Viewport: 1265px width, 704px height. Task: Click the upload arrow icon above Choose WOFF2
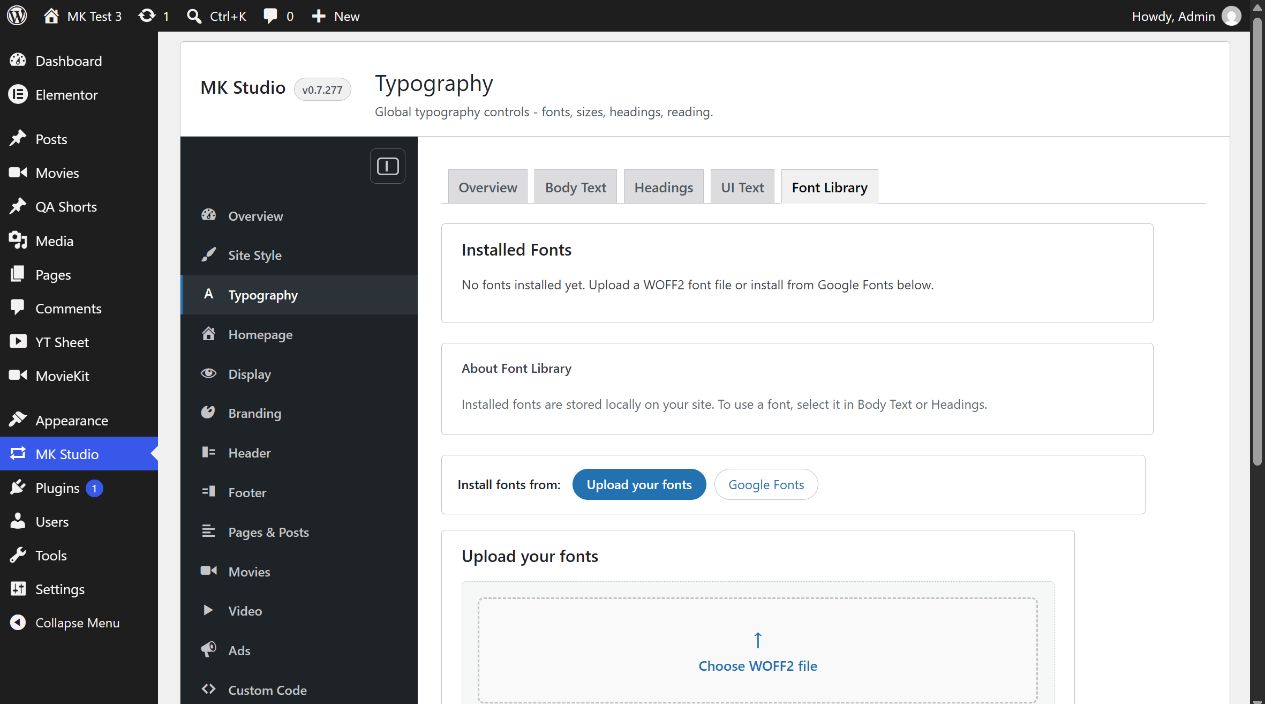[758, 640]
